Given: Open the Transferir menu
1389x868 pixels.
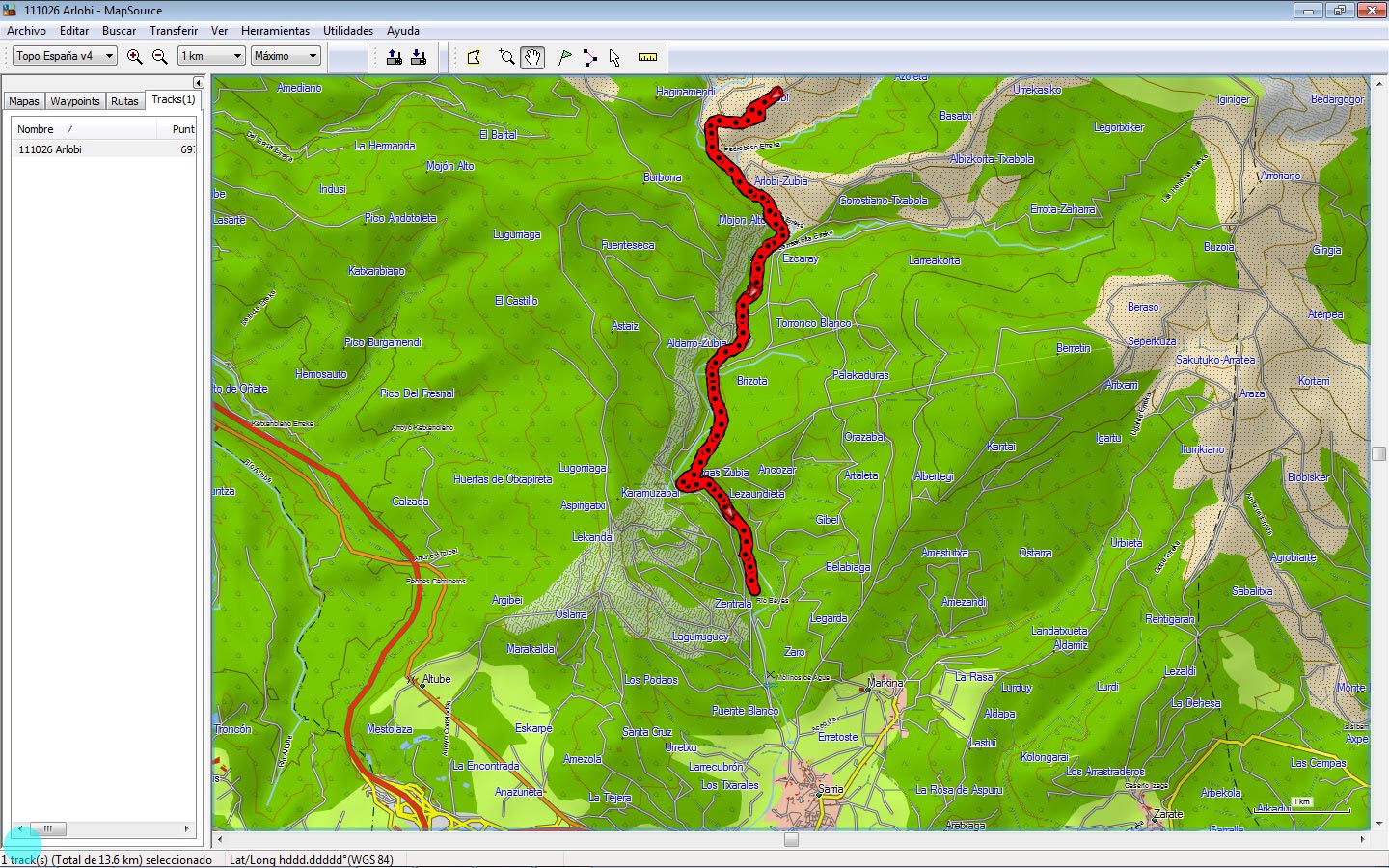Looking at the screenshot, I should 174,31.
